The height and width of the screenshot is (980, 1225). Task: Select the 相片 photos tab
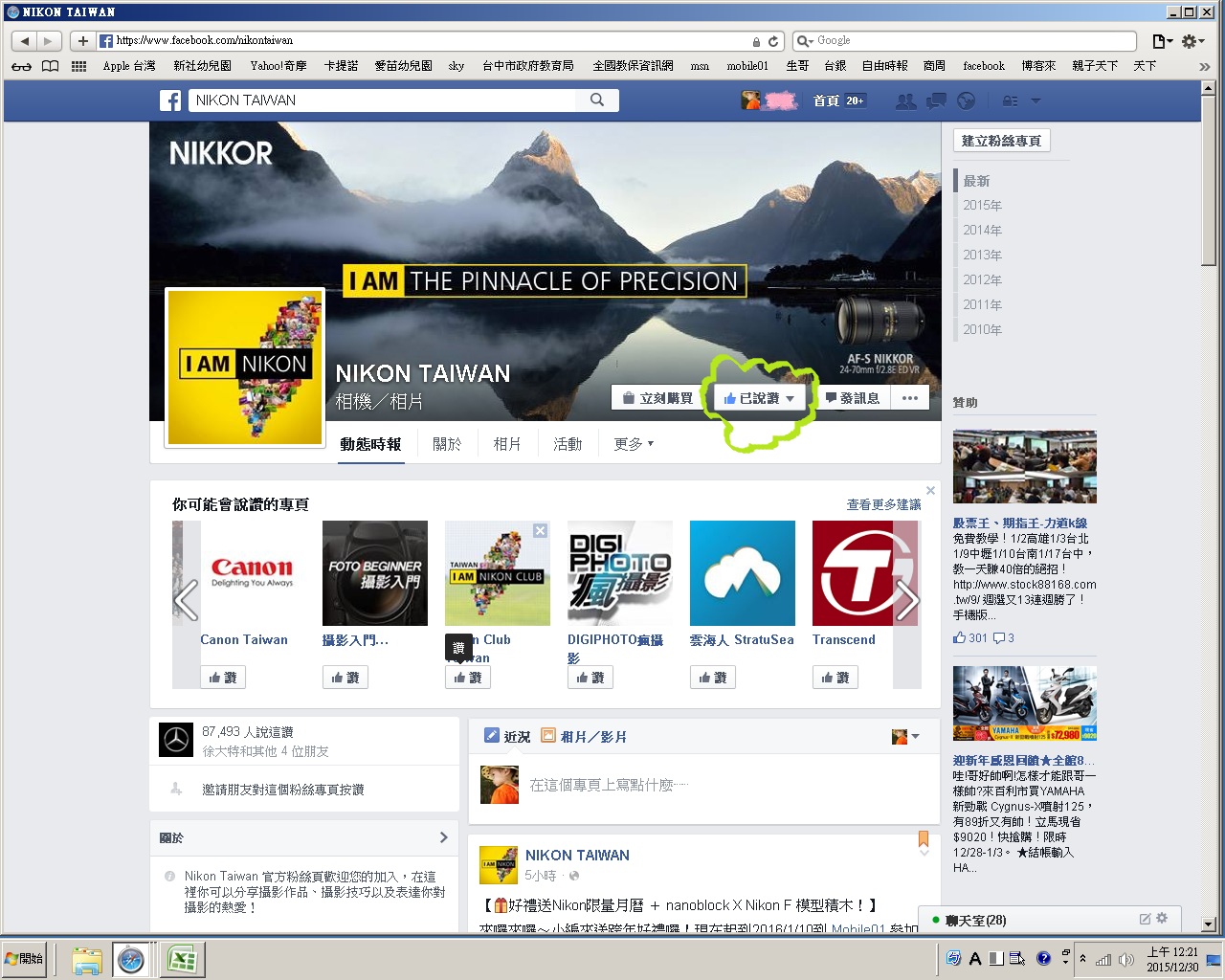507,444
